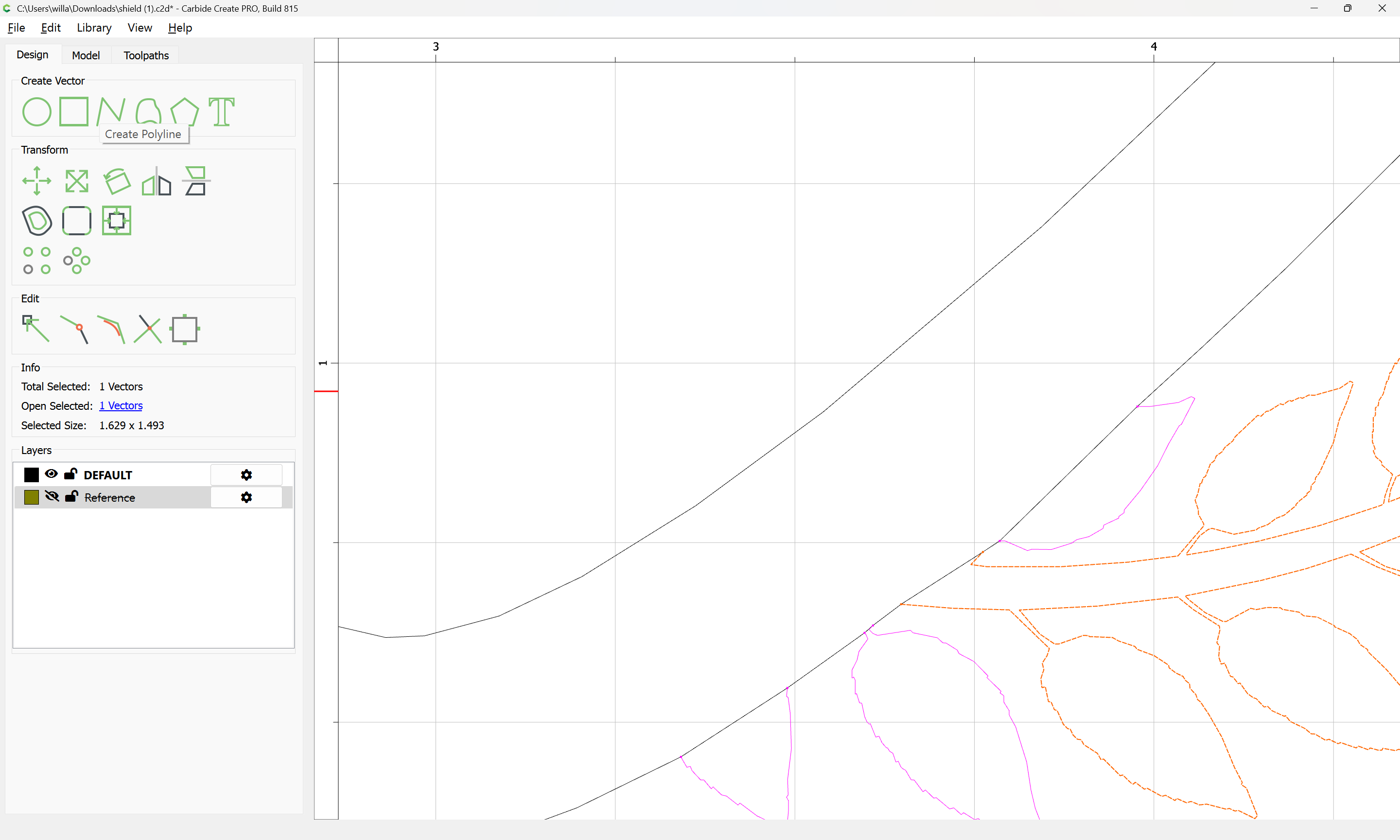The image size is (1400, 840).
Task: Click the olive Reference layer color swatch
Action: tap(32, 497)
